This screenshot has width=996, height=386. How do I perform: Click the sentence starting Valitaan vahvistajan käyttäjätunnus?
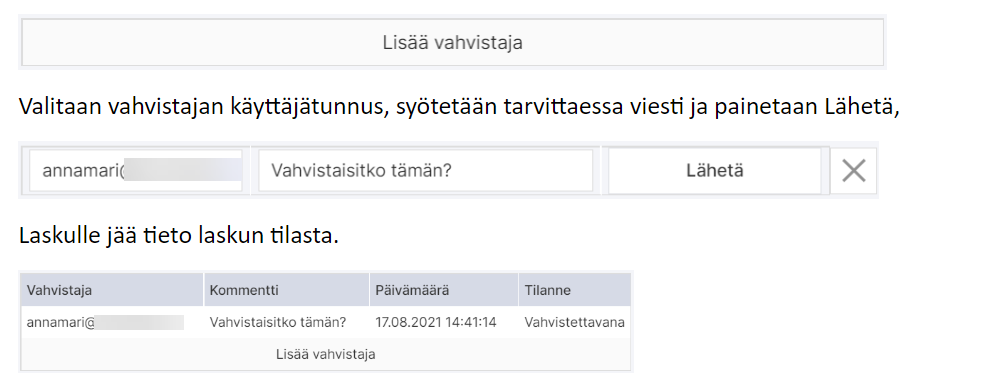(x=459, y=107)
